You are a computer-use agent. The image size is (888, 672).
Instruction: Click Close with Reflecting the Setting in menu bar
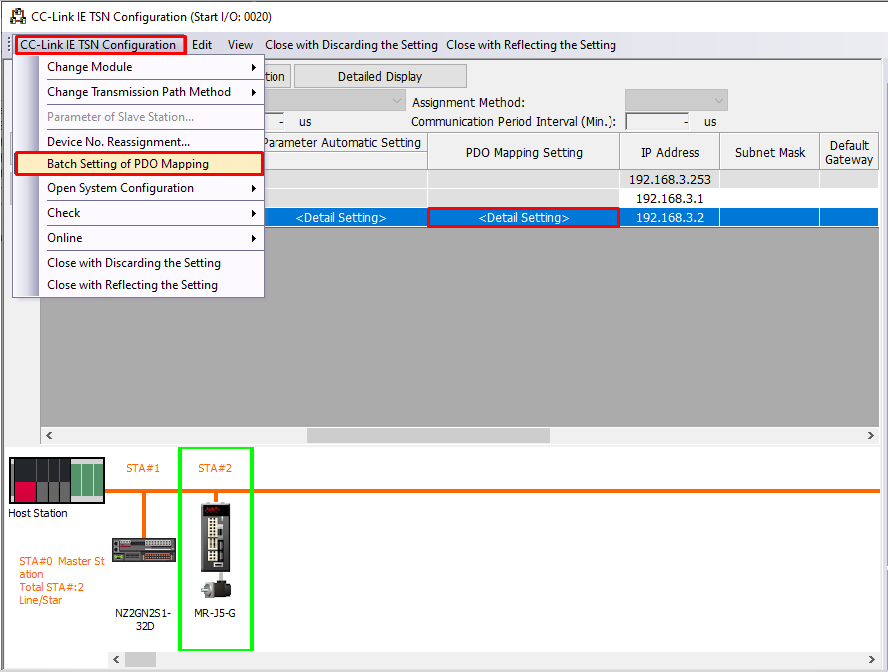531,45
